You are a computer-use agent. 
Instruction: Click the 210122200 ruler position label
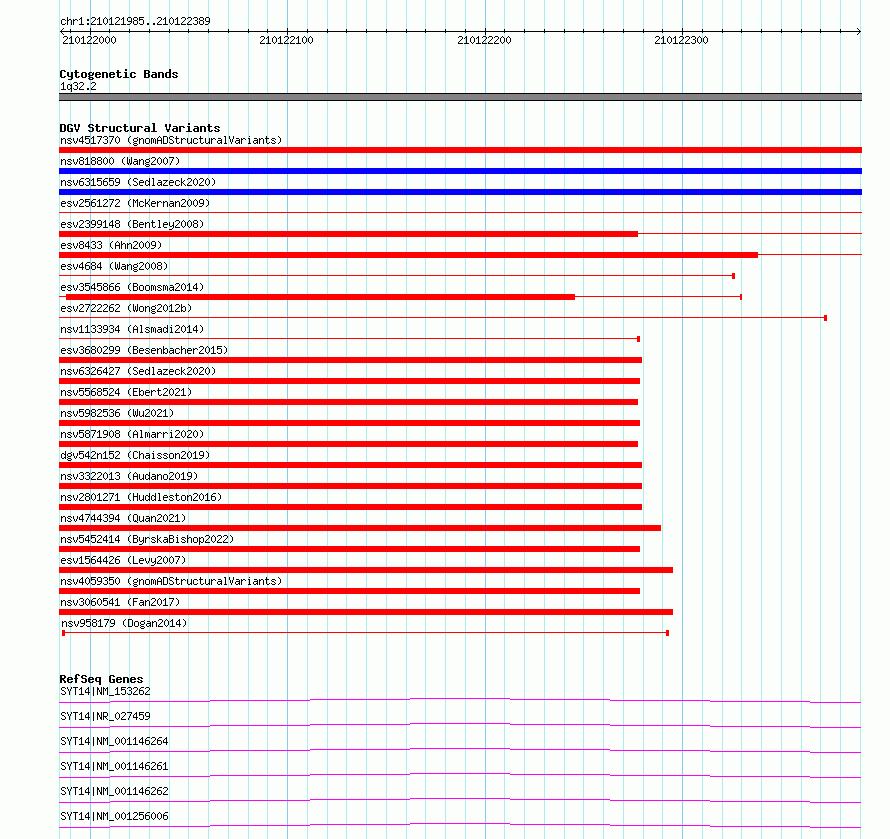[484, 40]
